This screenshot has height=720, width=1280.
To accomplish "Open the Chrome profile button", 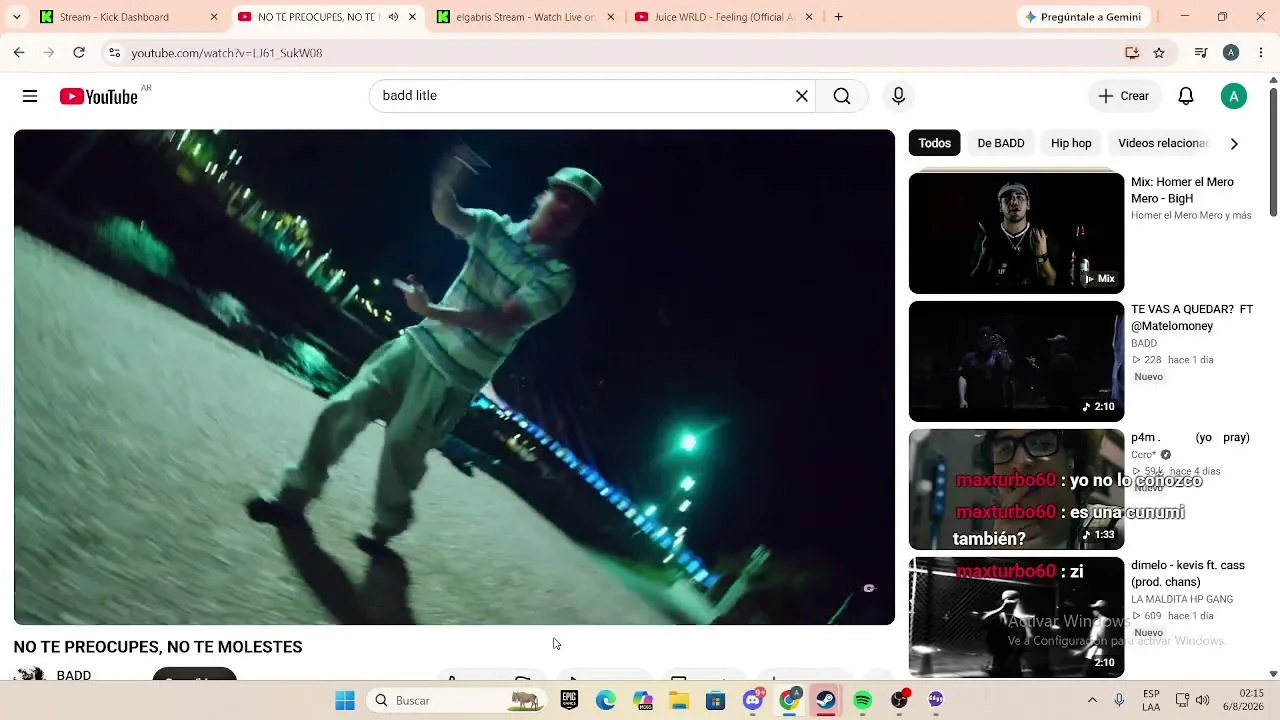I will click(x=1231, y=53).
